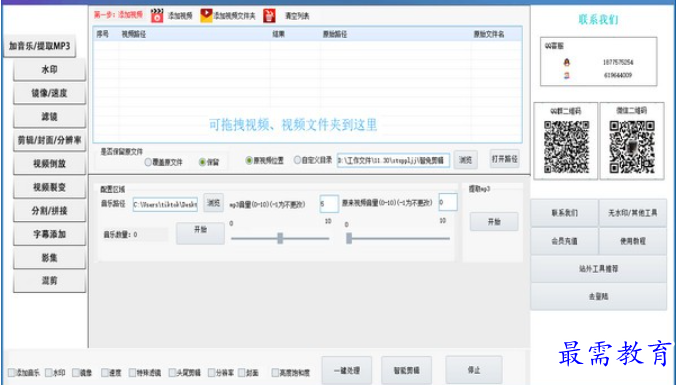Go to the 视频倒放 sidebar tab
The height and width of the screenshot is (385, 680).
tap(49, 164)
